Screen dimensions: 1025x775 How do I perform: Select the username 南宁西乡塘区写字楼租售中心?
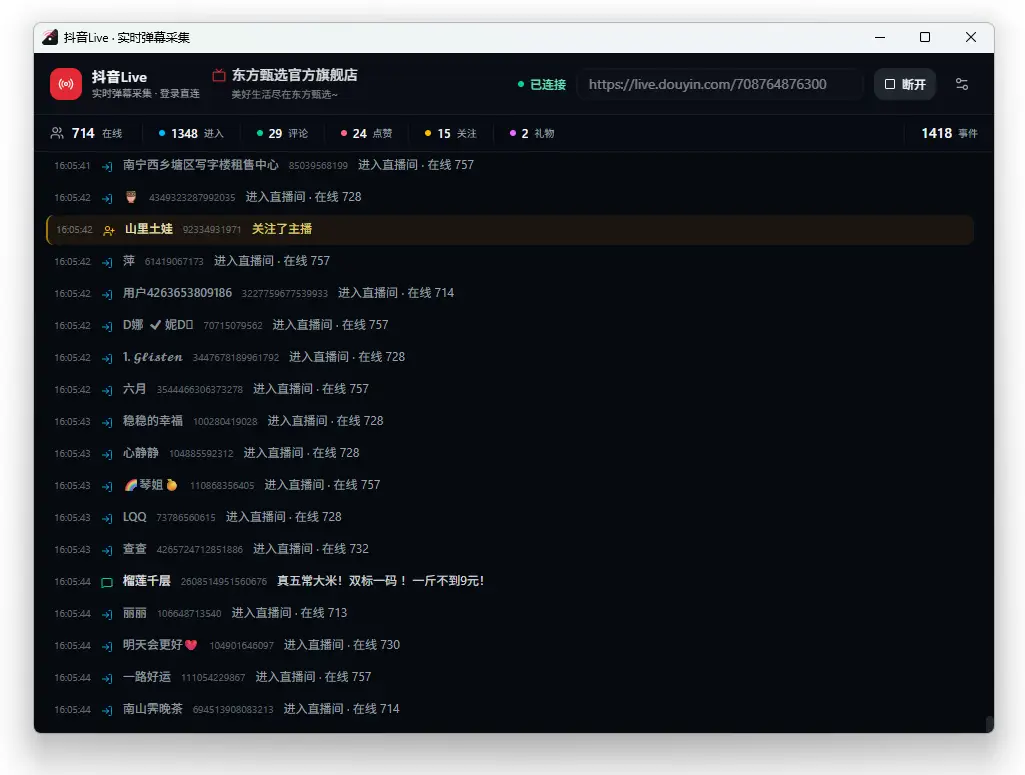[201, 165]
